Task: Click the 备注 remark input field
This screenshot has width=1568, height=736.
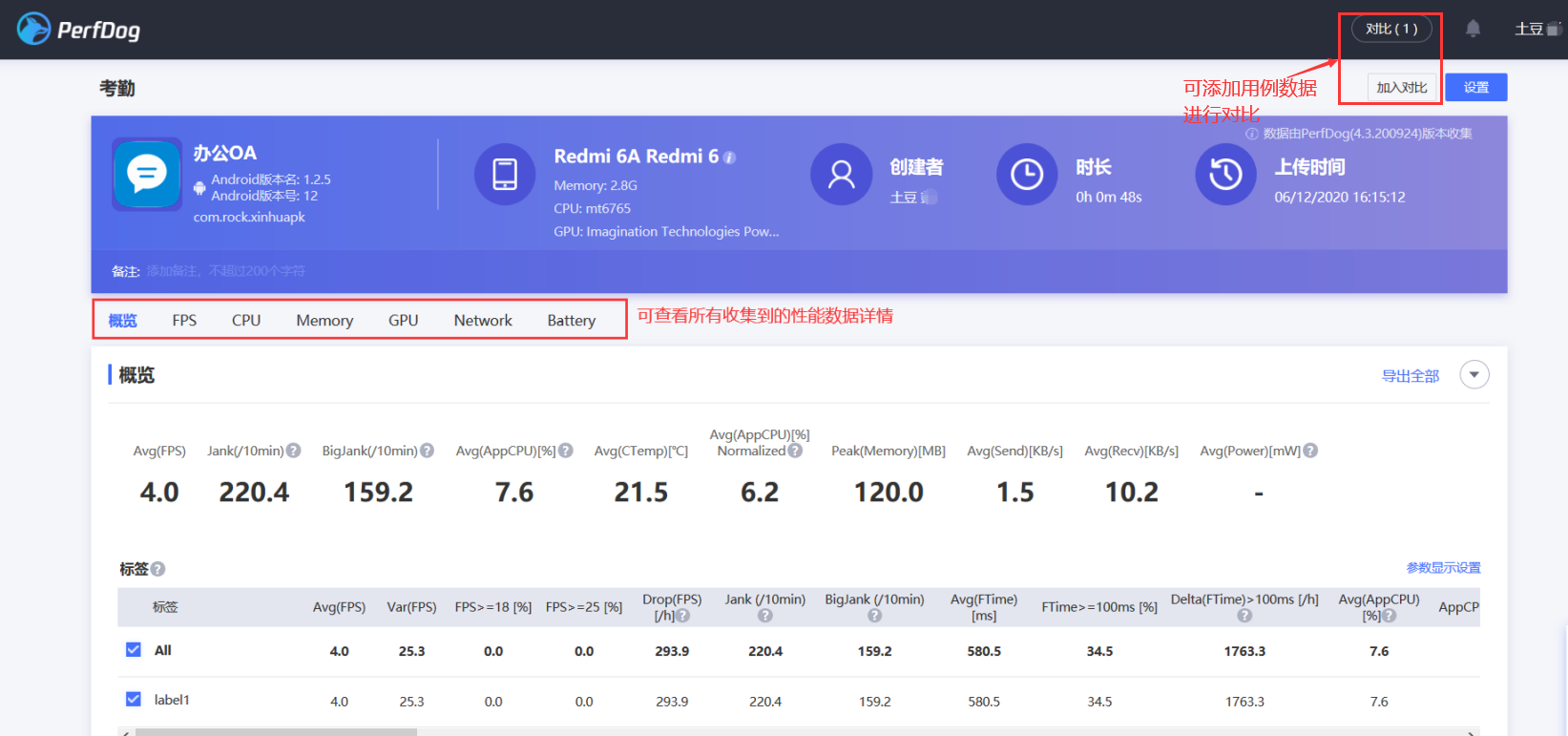Action: pos(225,271)
